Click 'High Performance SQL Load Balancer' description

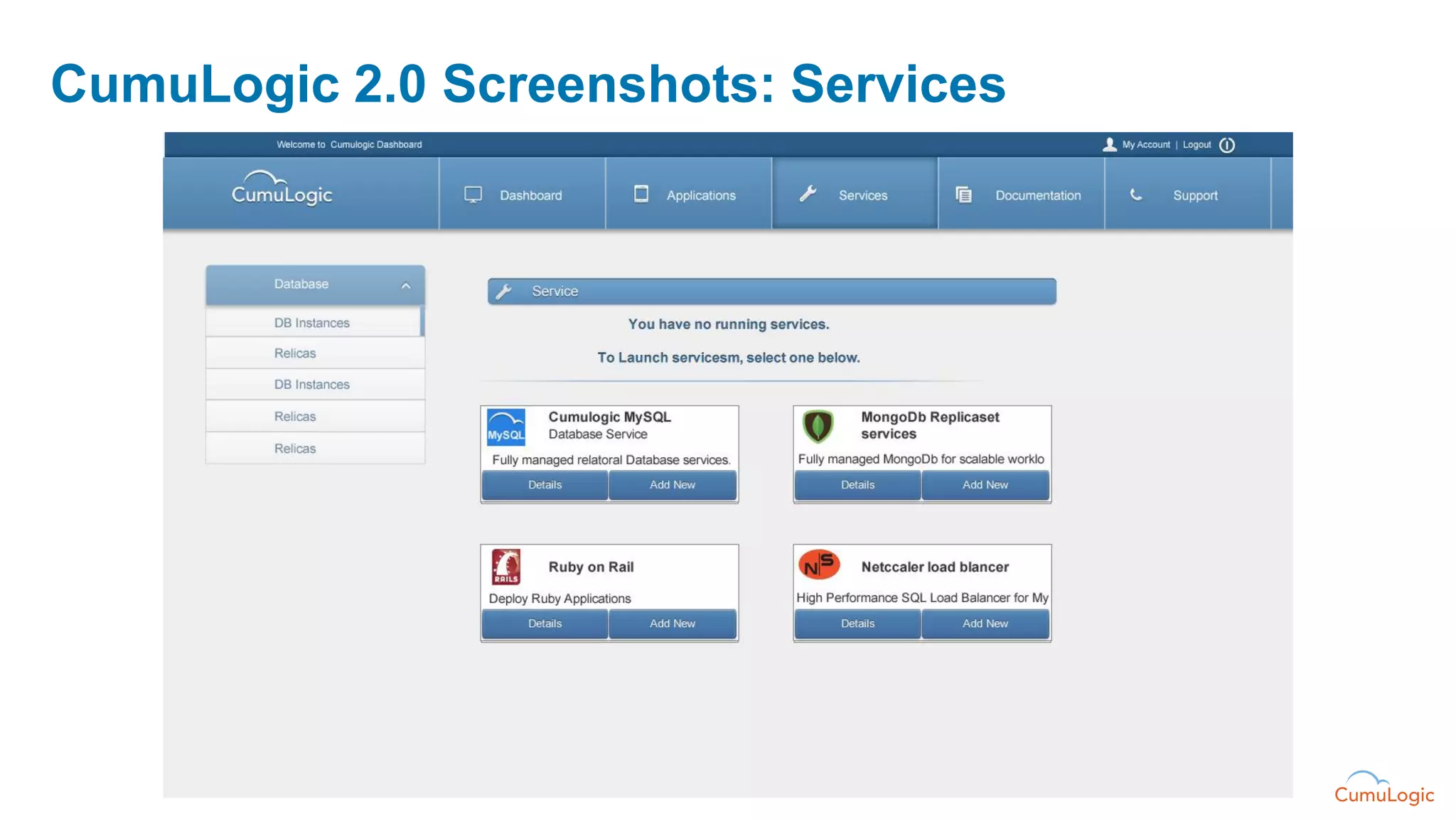922,598
